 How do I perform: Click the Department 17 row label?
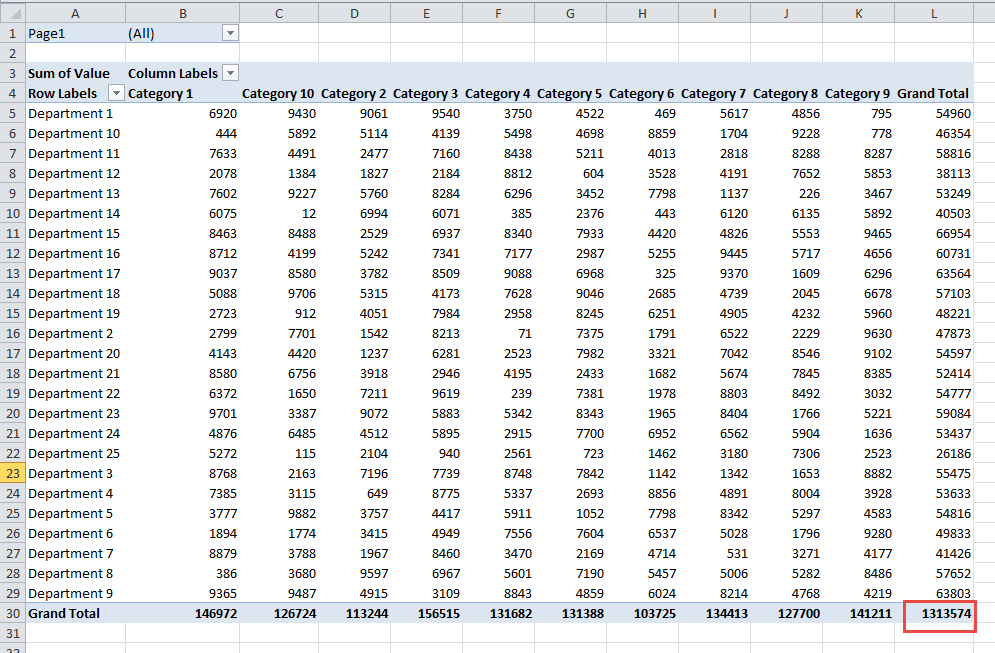(x=75, y=274)
